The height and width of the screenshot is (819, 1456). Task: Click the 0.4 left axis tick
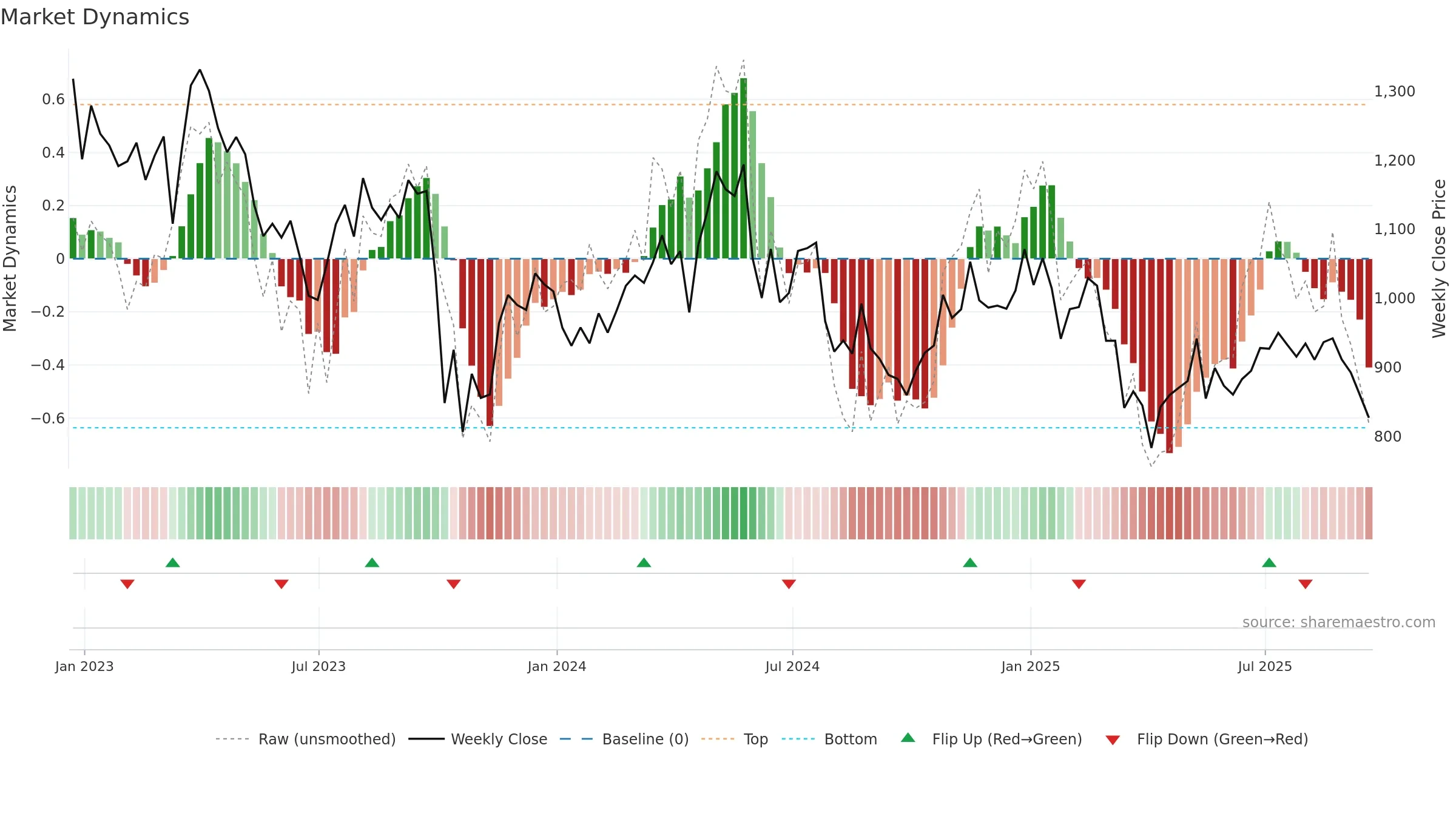click(x=53, y=153)
